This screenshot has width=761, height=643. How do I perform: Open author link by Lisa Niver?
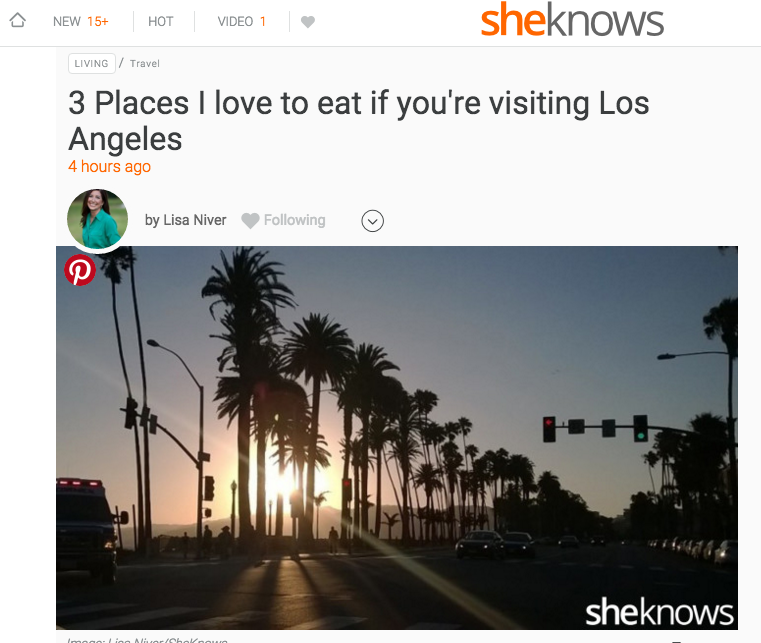(185, 220)
